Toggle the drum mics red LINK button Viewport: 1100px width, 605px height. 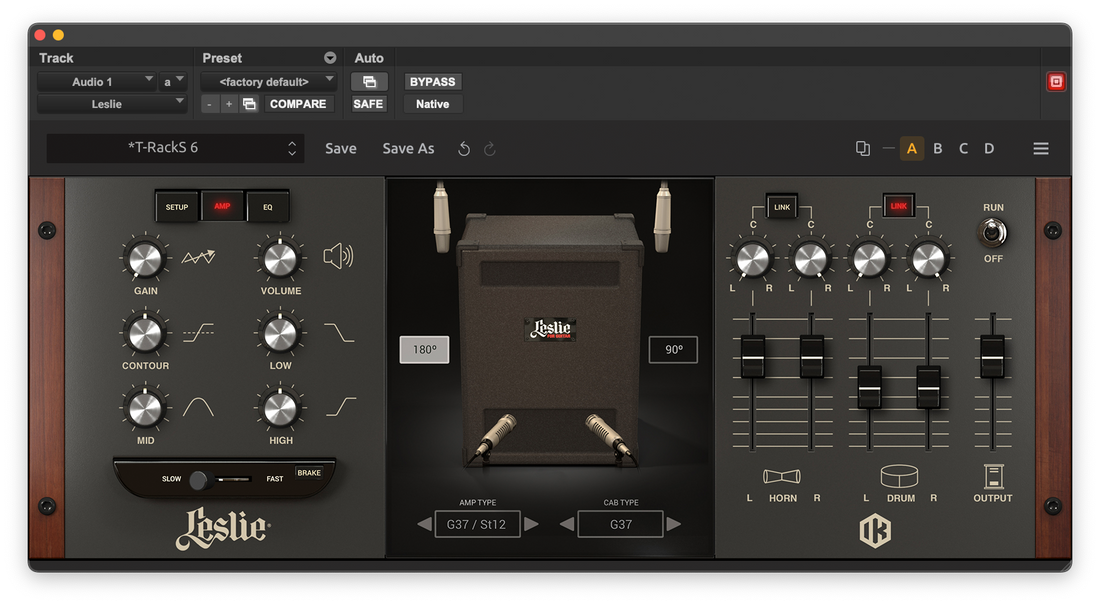tap(899, 206)
